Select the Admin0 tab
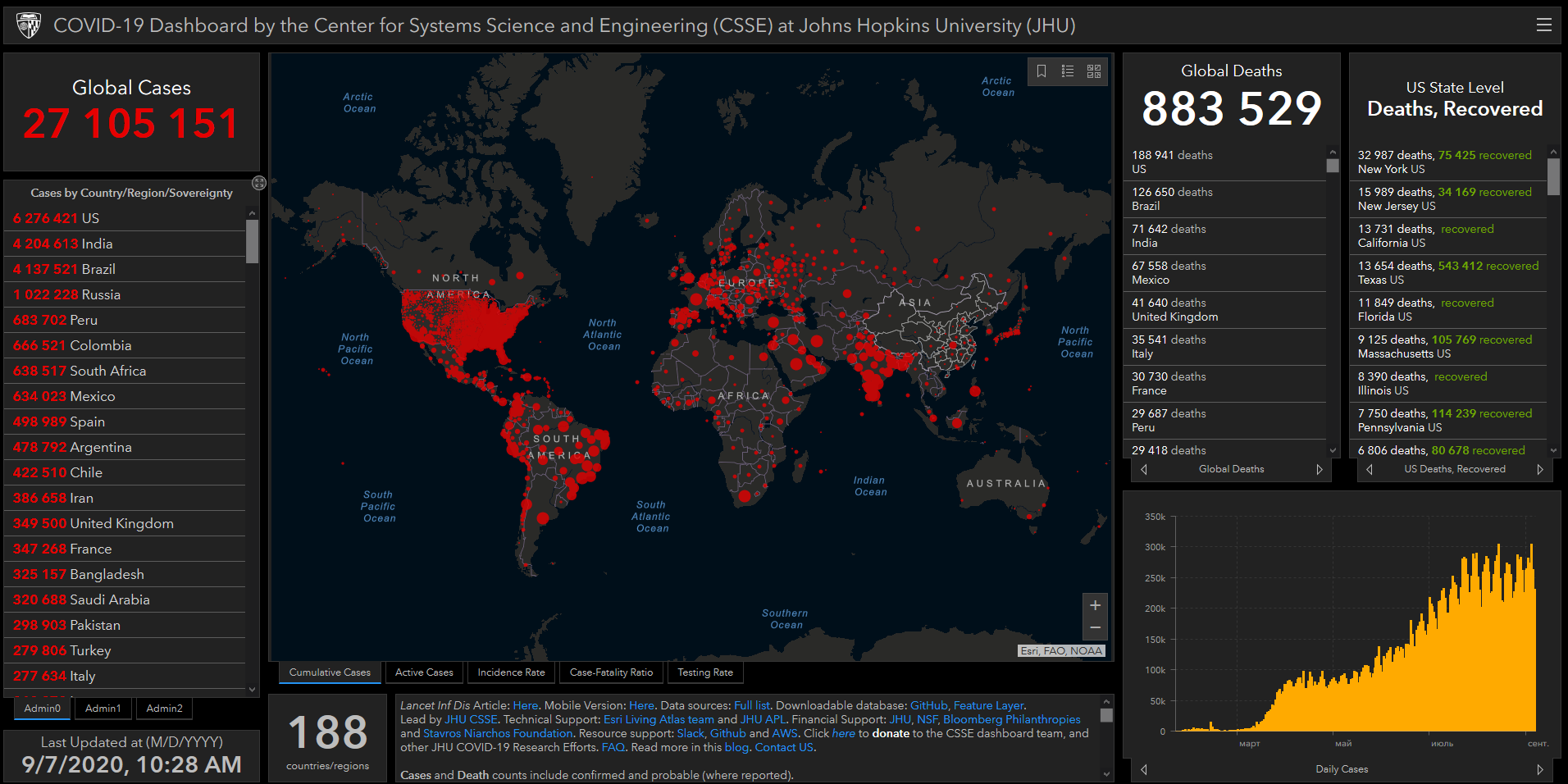This screenshot has width=1568, height=784. 42,709
